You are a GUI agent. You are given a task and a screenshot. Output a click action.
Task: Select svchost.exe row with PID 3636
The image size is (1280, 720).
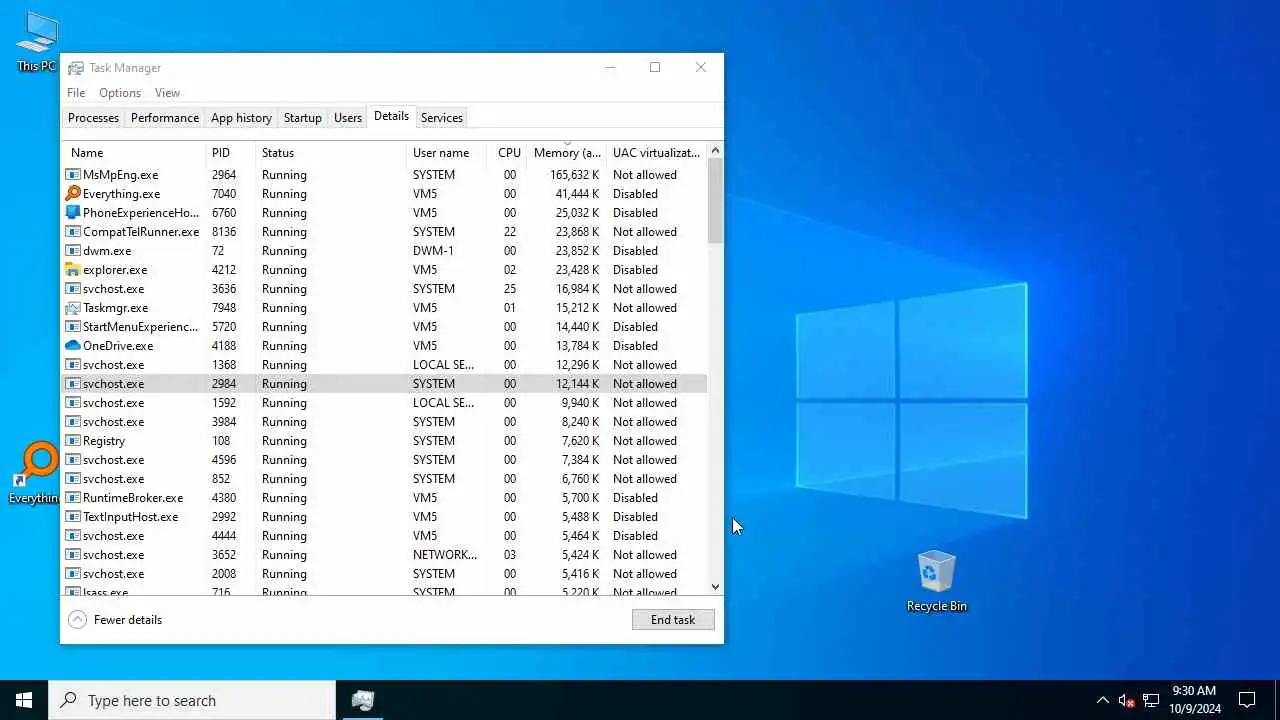[x=385, y=288]
